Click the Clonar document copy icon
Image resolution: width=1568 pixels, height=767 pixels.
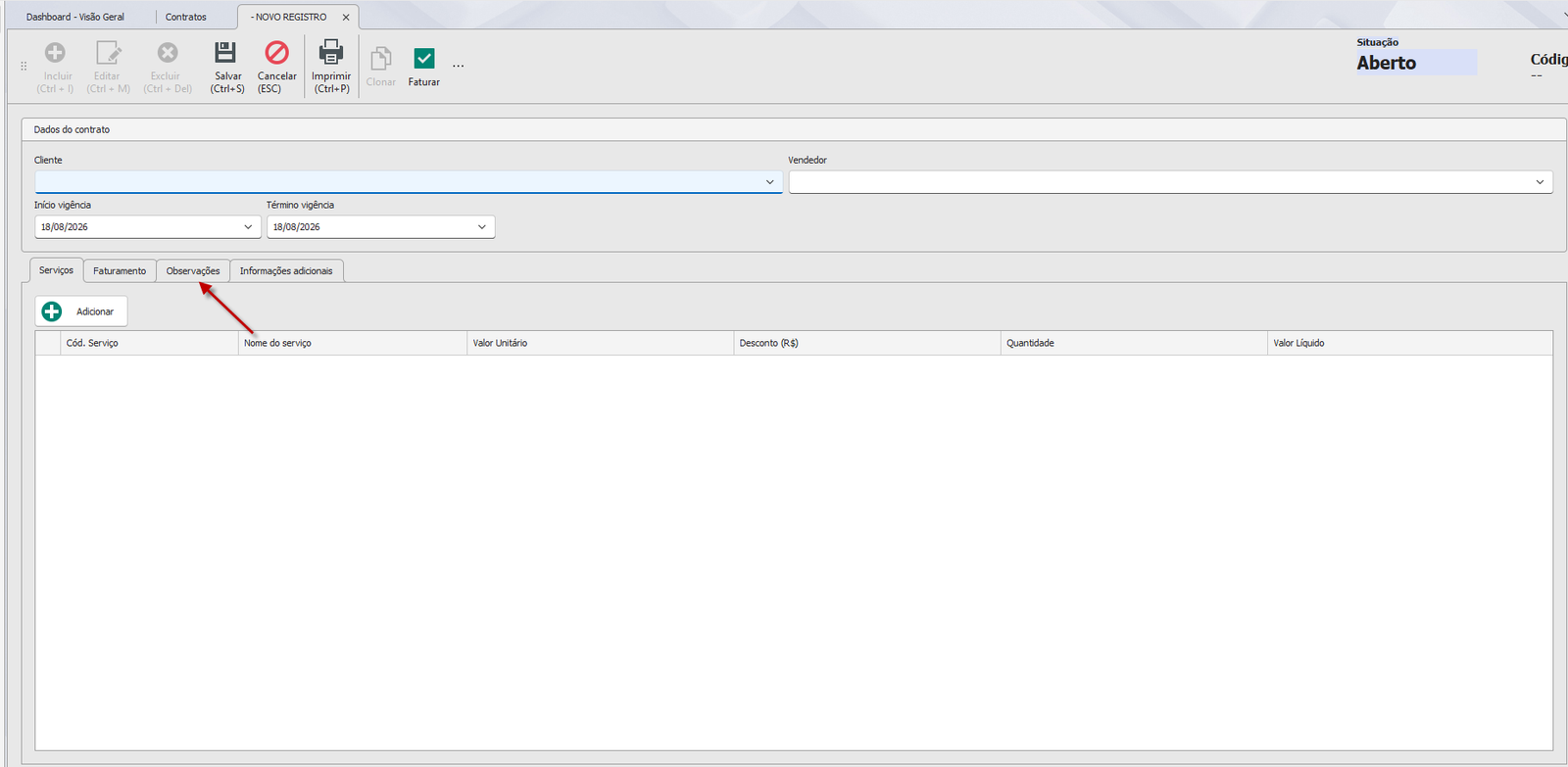[381, 59]
